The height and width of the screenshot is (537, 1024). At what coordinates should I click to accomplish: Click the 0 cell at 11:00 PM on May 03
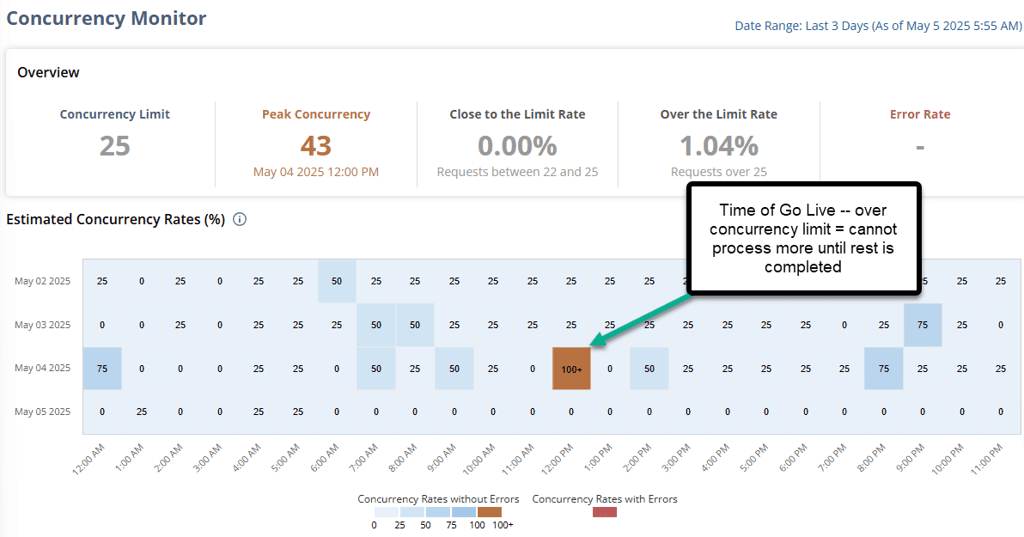point(1000,325)
